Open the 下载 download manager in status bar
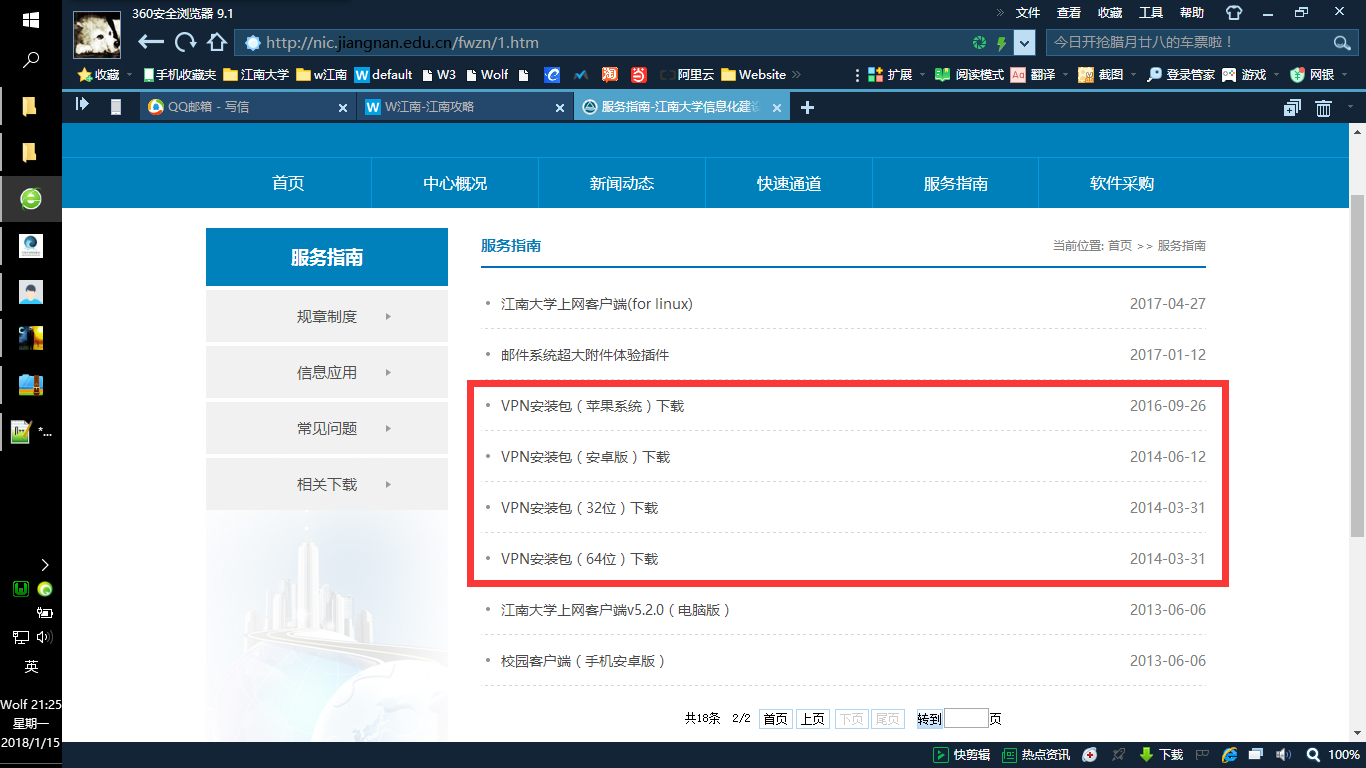The height and width of the screenshot is (768, 1366). 1161,755
